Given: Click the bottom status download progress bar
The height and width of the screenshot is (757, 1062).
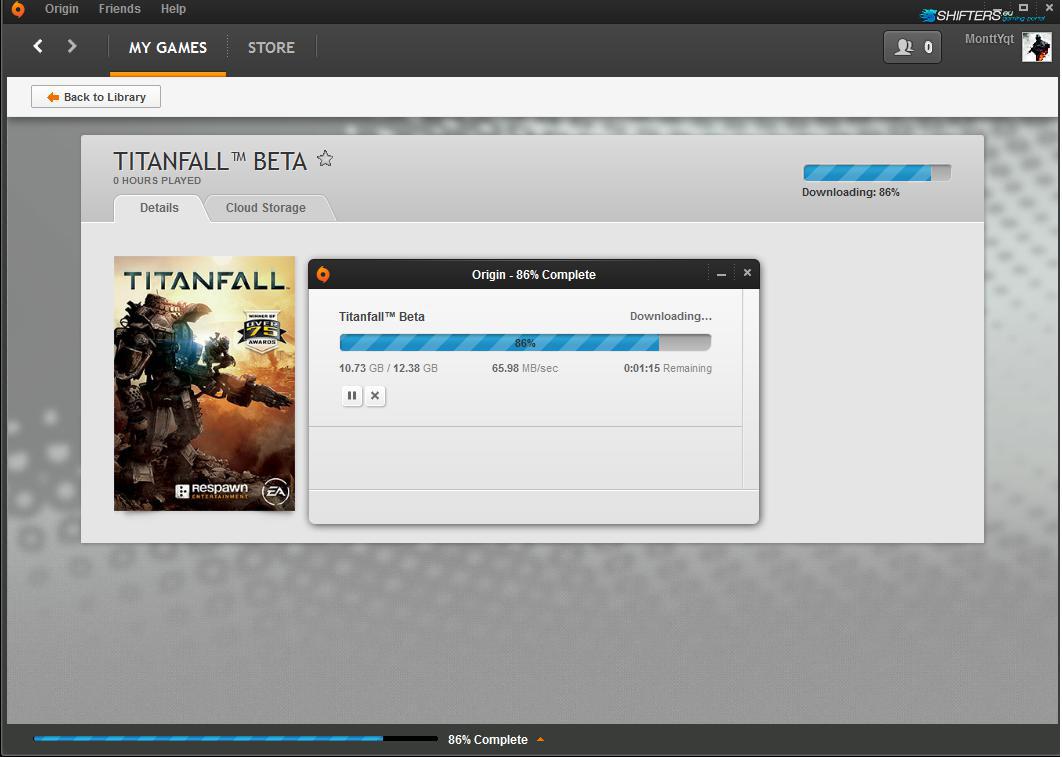Looking at the screenshot, I should click(x=236, y=739).
